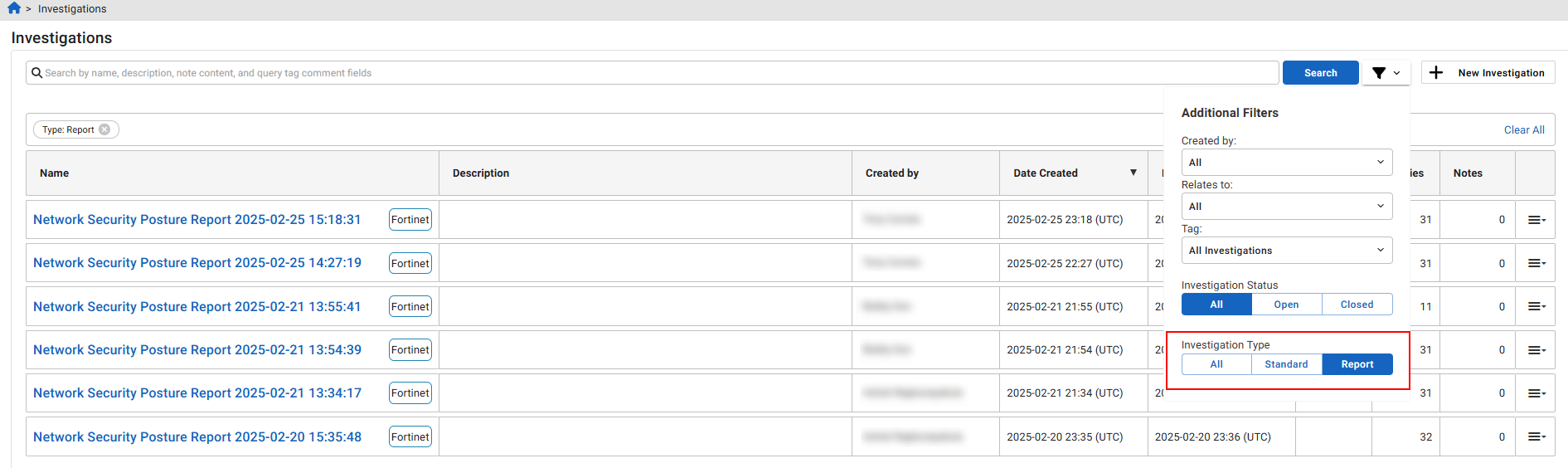Click the home icon in the breadcrumb
Image resolution: width=1568 pixels, height=468 pixels.
tap(14, 8)
